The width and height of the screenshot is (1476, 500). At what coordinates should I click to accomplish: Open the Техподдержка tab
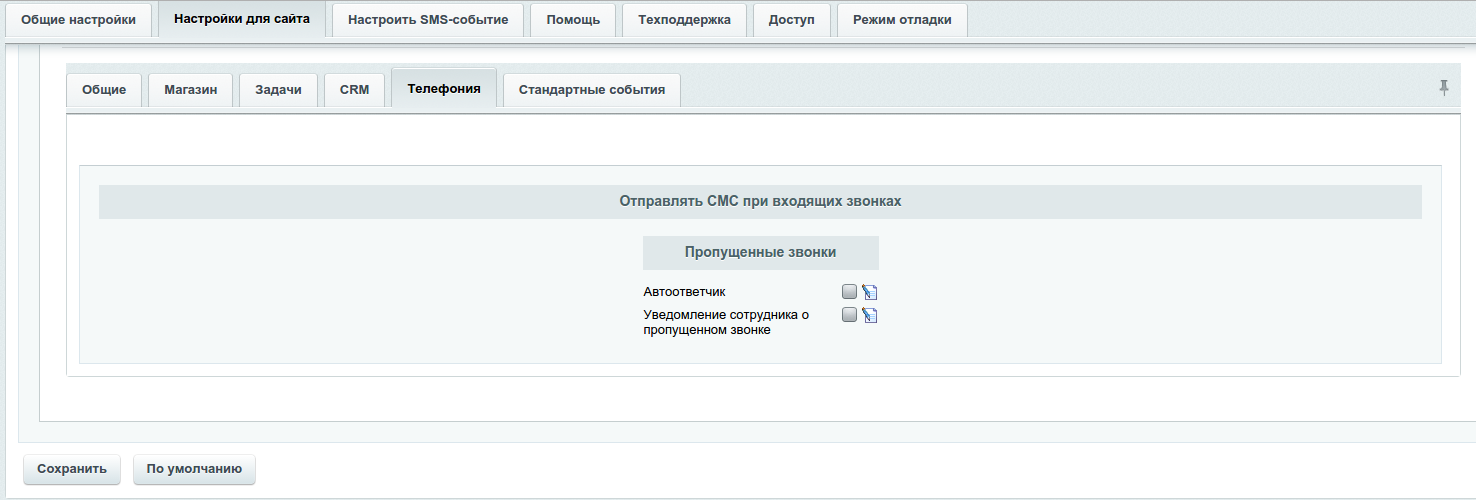[684, 20]
